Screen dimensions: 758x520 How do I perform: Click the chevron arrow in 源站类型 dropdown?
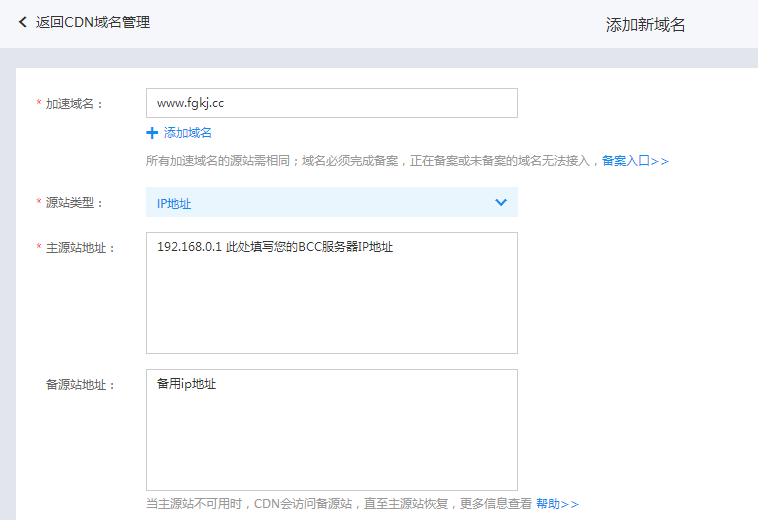501,203
